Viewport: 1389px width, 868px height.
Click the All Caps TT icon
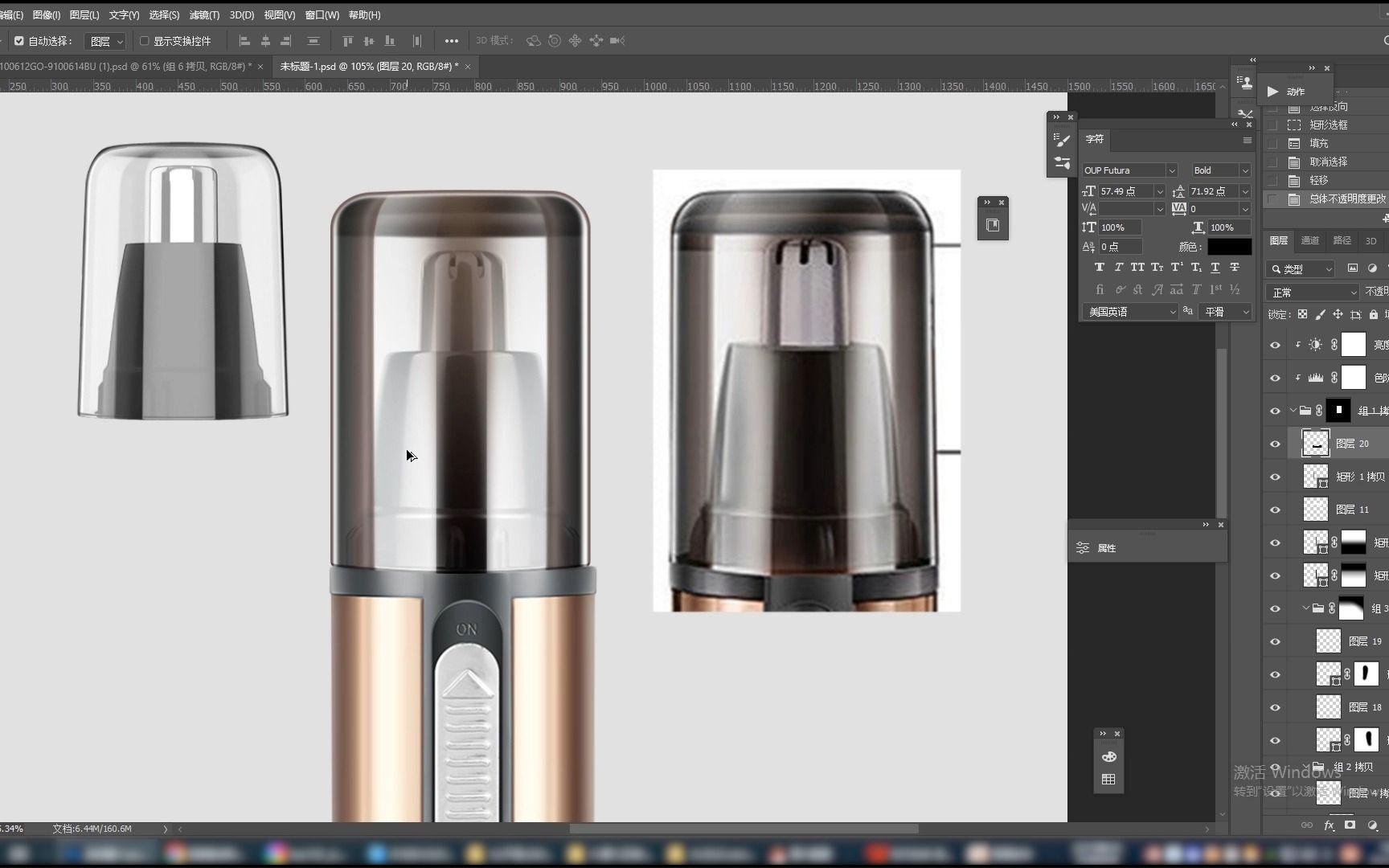coord(1137,267)
